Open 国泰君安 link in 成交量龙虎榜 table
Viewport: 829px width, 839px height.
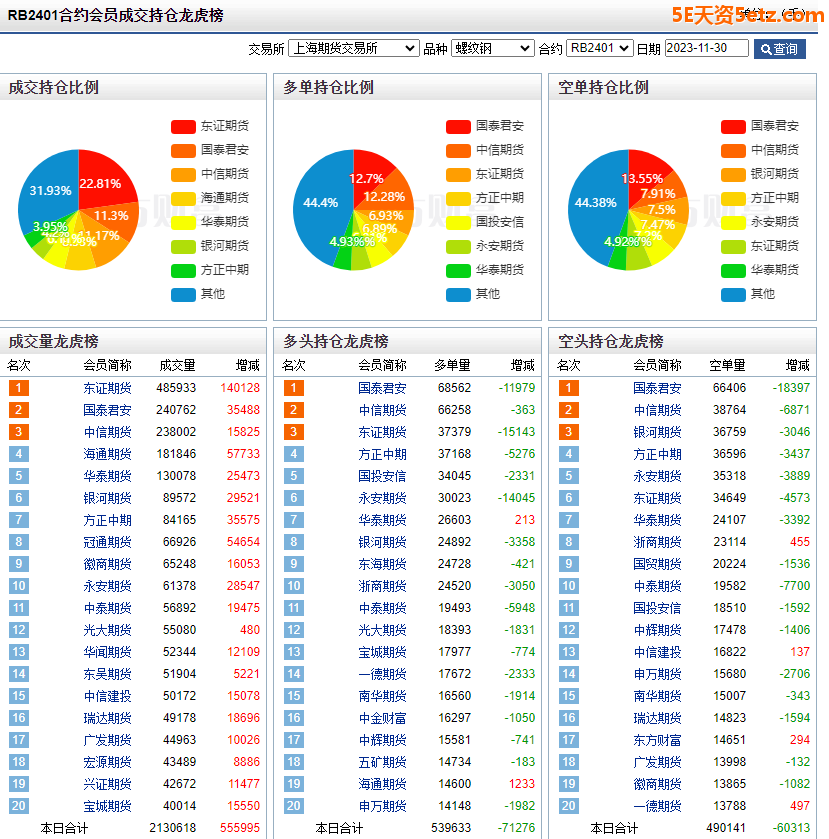(107, 410)
